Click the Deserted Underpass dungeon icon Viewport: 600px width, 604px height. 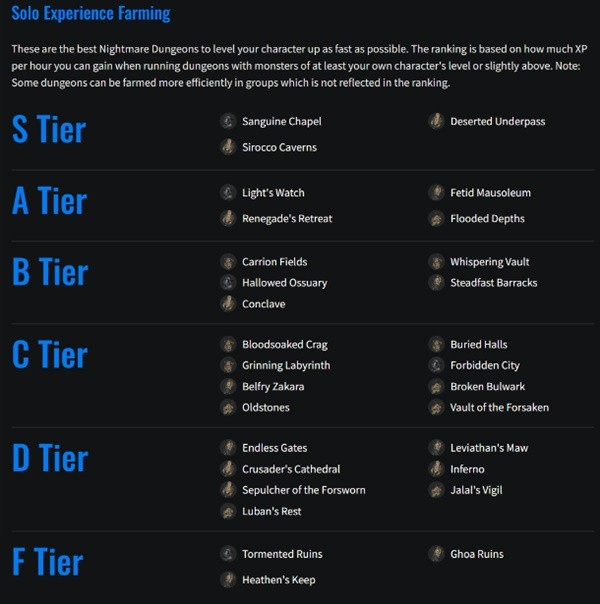(x=436, y=121)
